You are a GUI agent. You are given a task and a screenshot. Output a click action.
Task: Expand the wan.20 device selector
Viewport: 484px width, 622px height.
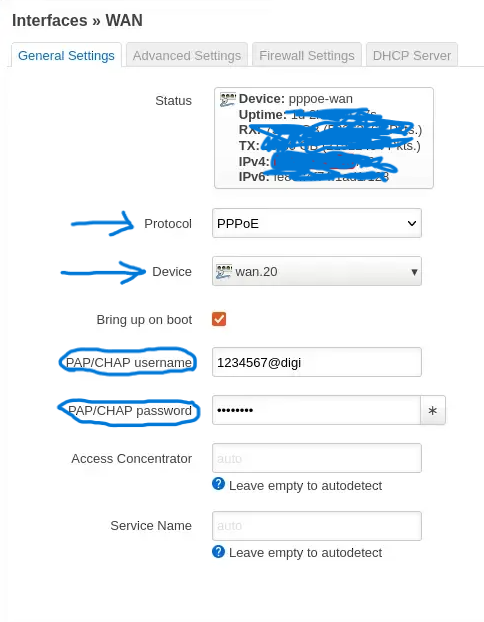pos(317,272)
